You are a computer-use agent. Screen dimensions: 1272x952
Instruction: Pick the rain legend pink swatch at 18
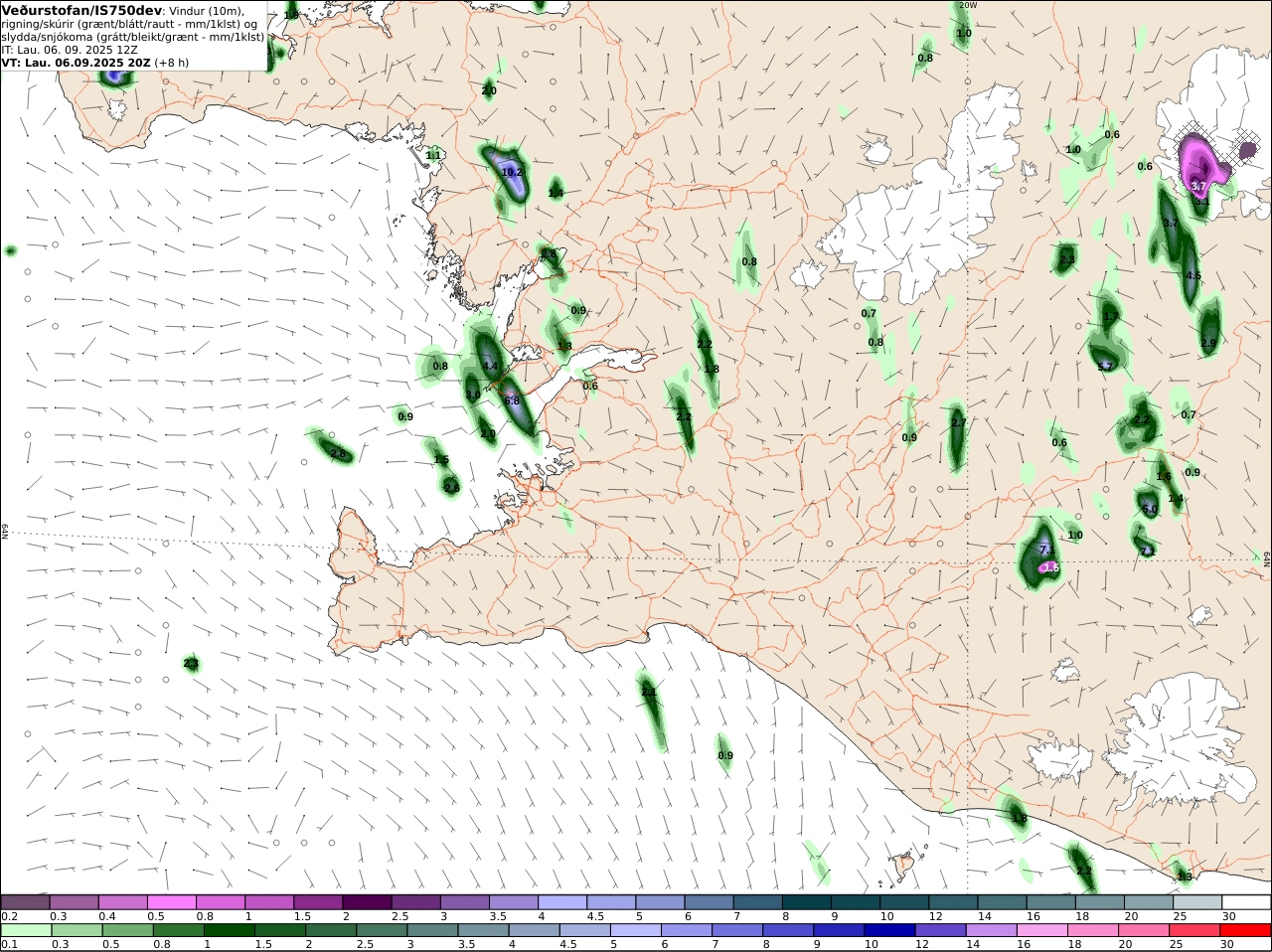(1093, 930)
